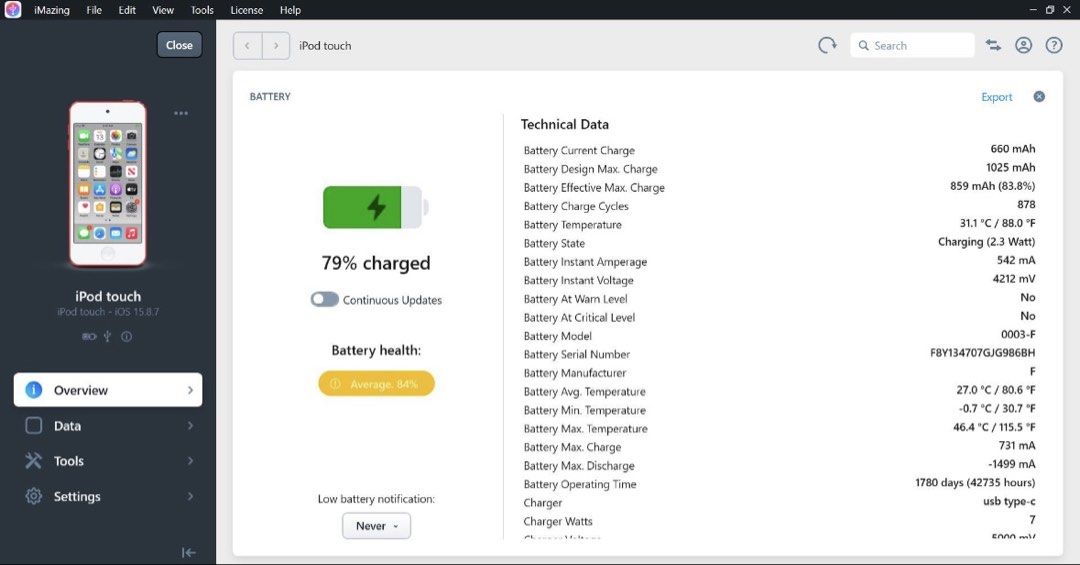Open the View menu

coord(163,10)
